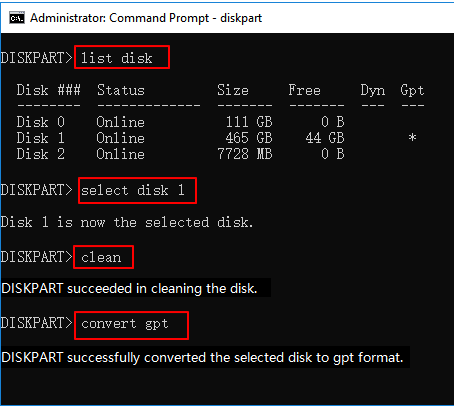Click the 'Free' column header

pos(304,90)
